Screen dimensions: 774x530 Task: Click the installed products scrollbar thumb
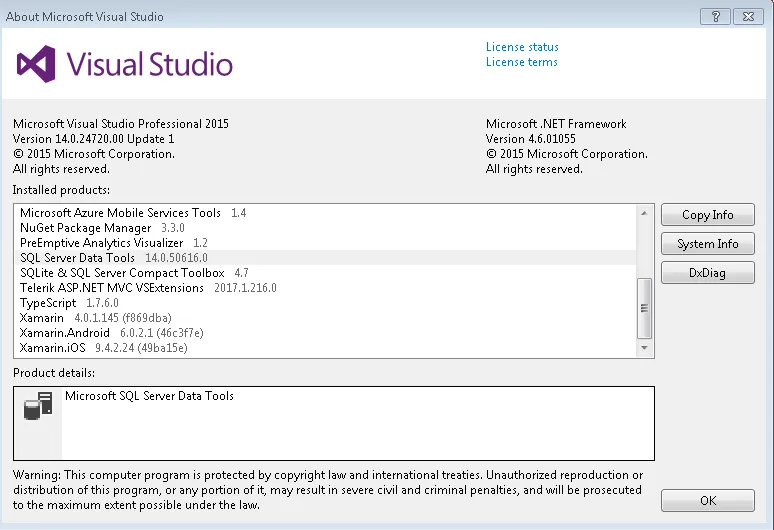(644, 308)
